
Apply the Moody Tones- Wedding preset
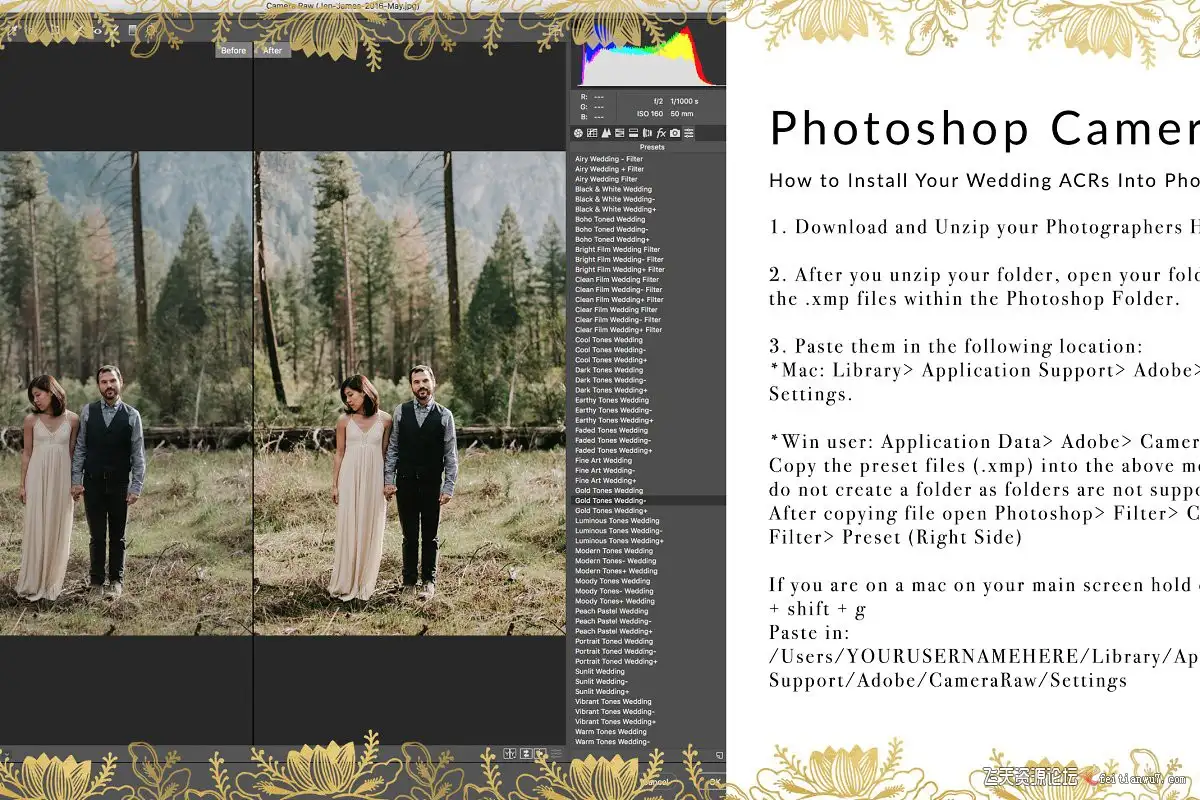click(614, 590)
